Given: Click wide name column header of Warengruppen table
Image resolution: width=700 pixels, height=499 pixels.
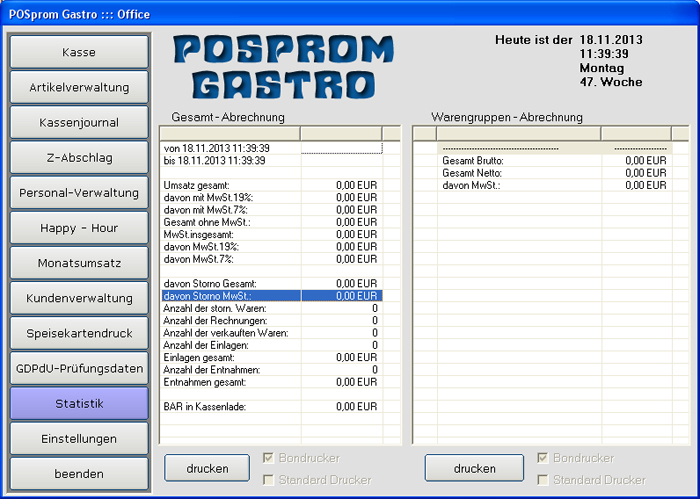Looking at the screenshot, I should coord(519,133).
